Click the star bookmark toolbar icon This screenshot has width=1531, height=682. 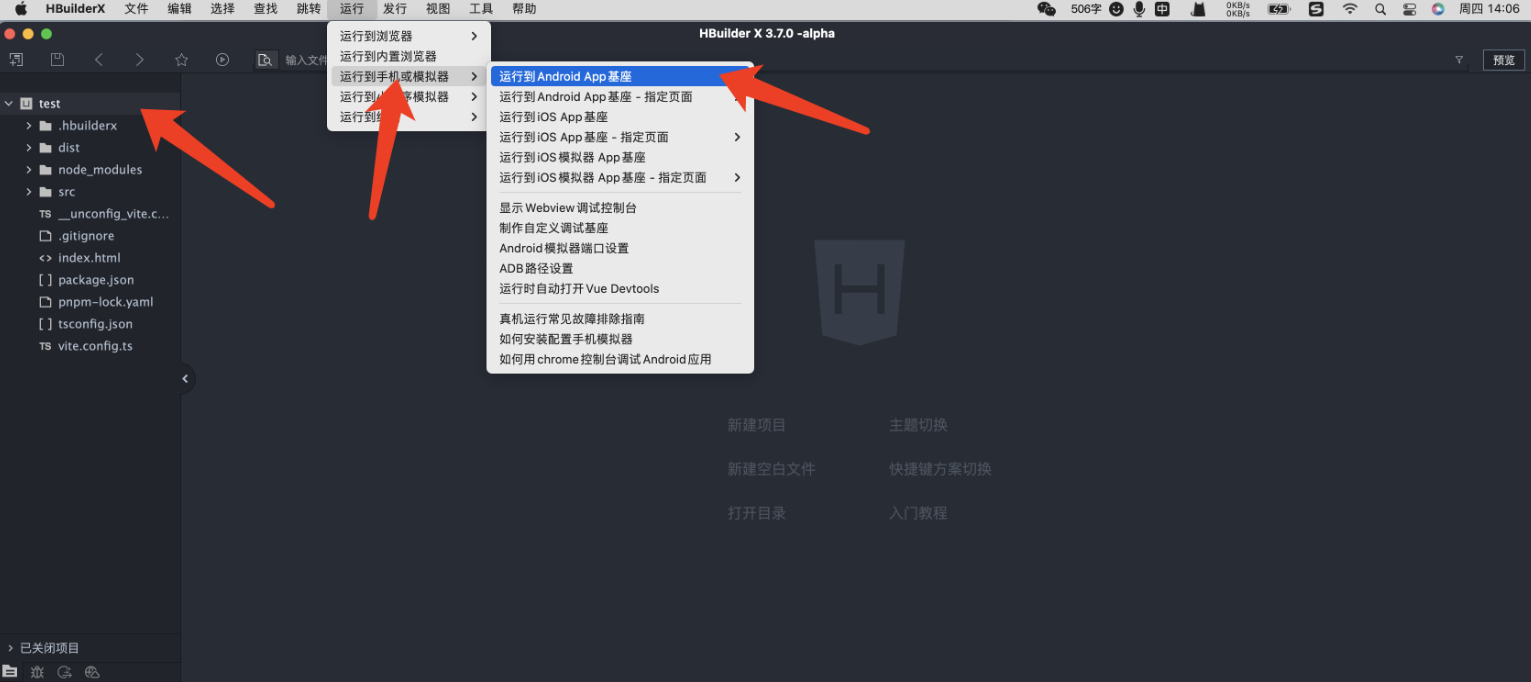click(181, 60)
